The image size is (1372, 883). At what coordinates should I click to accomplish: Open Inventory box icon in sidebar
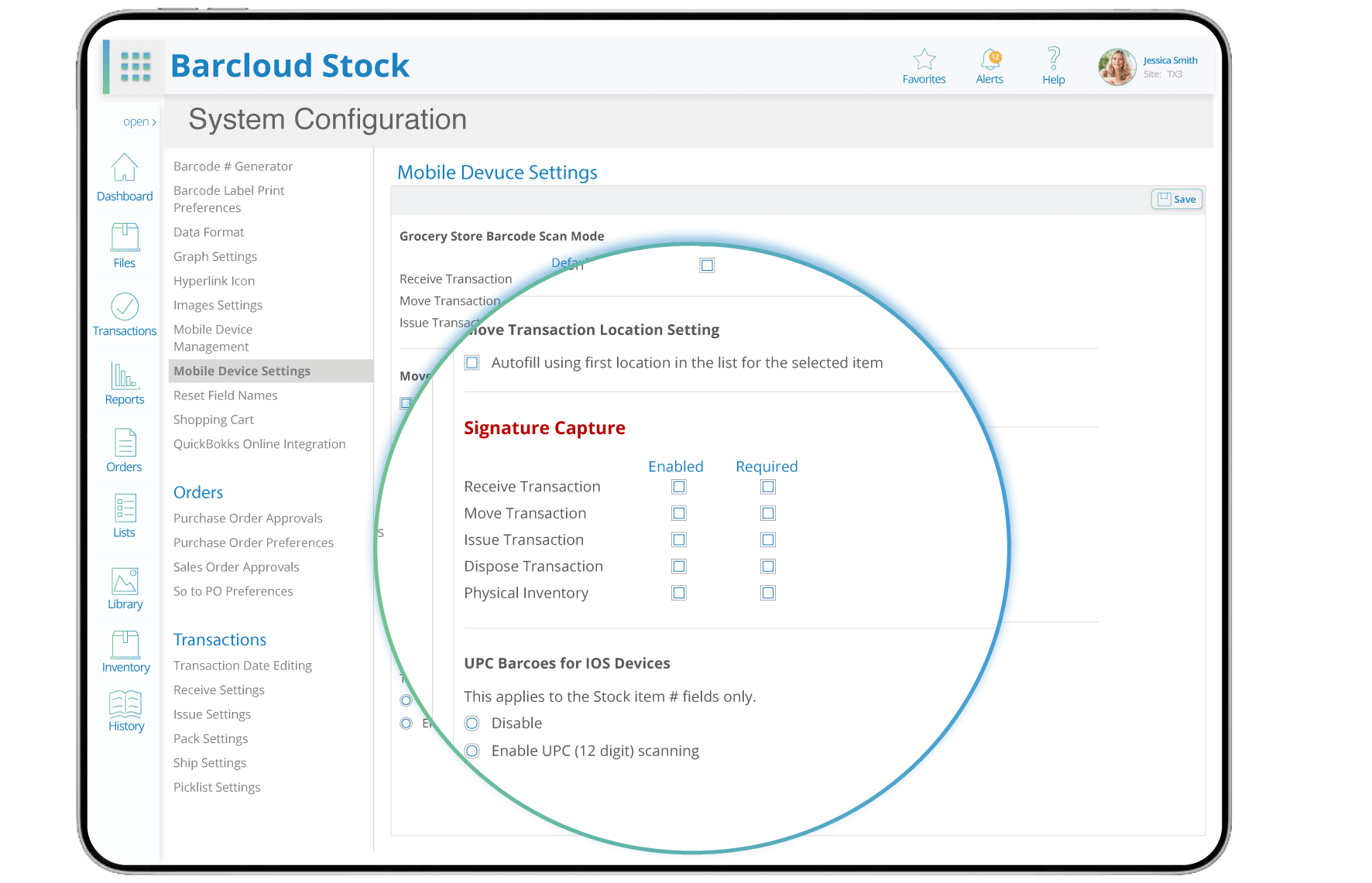click(x=125, y=645)
